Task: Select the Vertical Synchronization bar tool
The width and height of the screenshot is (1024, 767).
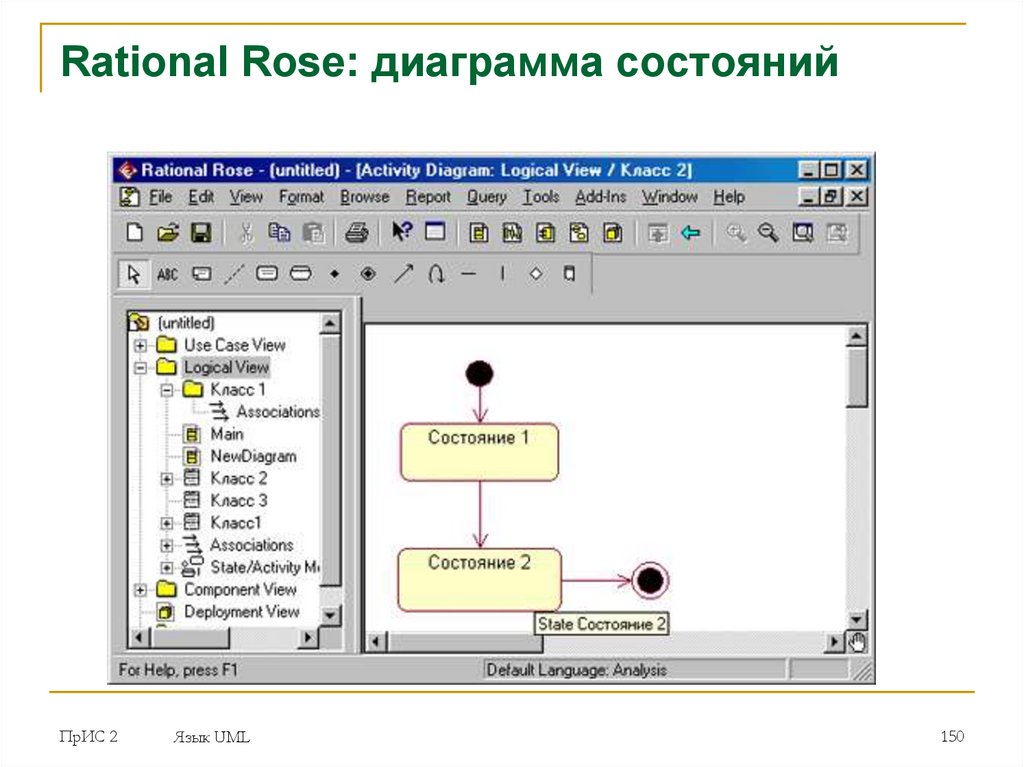Action: coord(502,274)
